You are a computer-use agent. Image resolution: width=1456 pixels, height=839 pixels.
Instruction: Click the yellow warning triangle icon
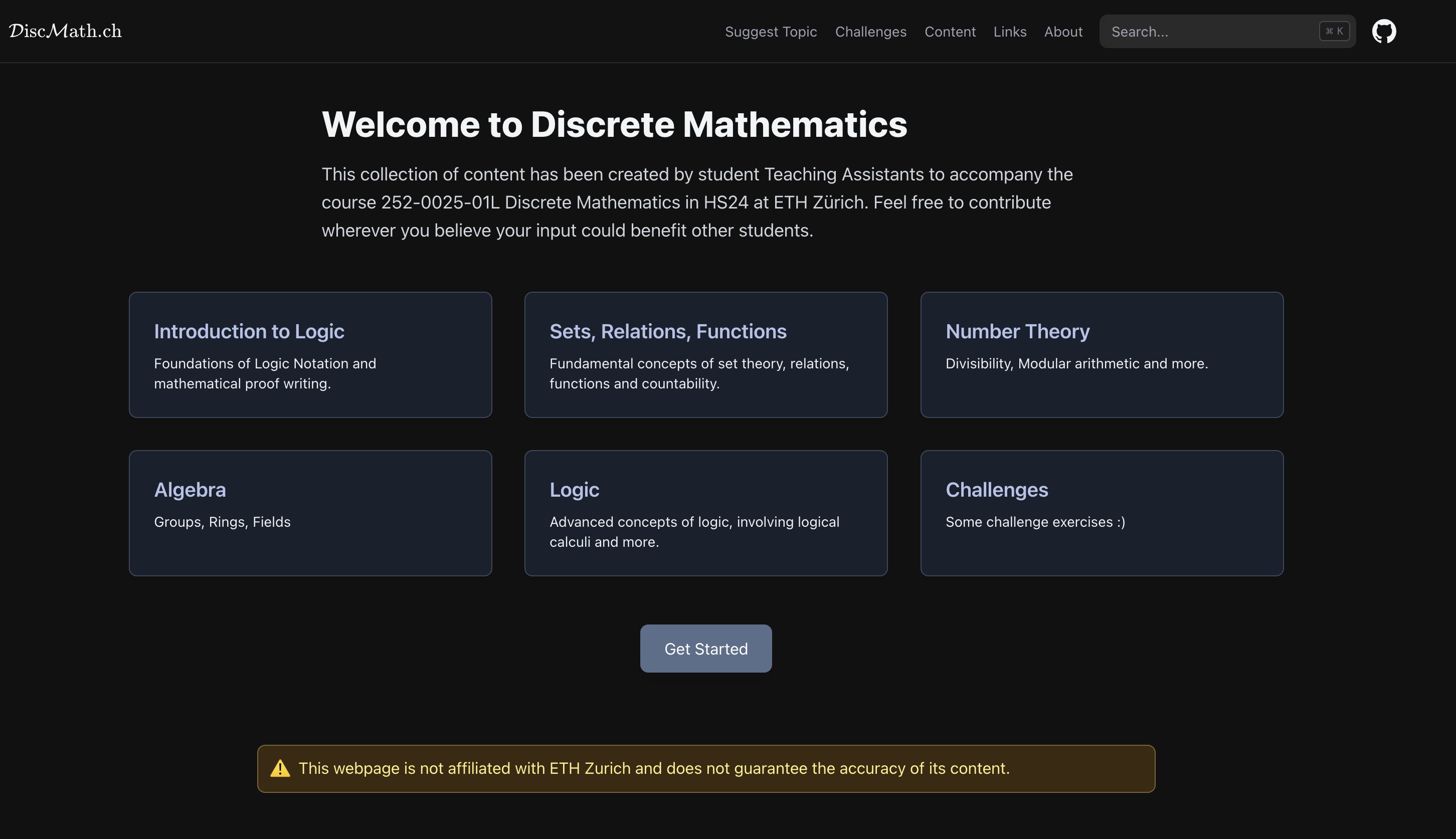pos(280,768)
